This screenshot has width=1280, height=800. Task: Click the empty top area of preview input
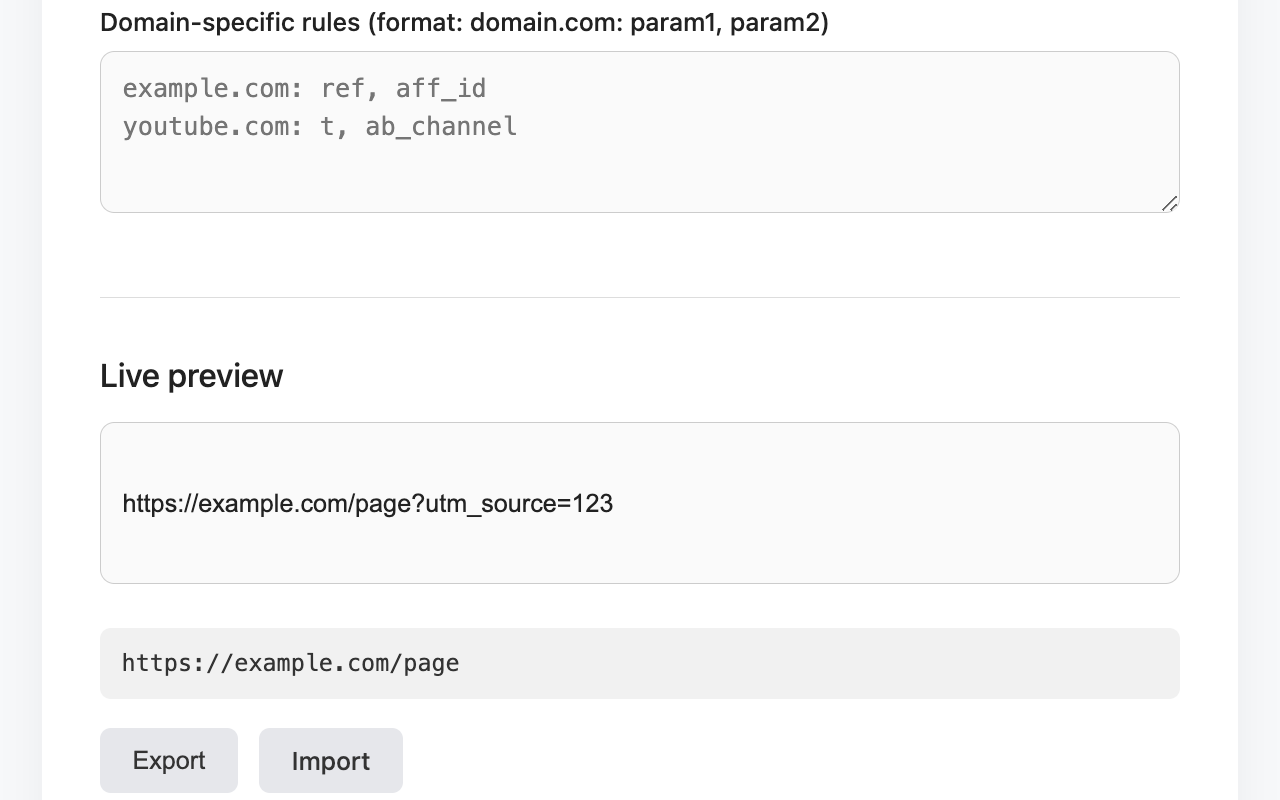coord(640,452)
